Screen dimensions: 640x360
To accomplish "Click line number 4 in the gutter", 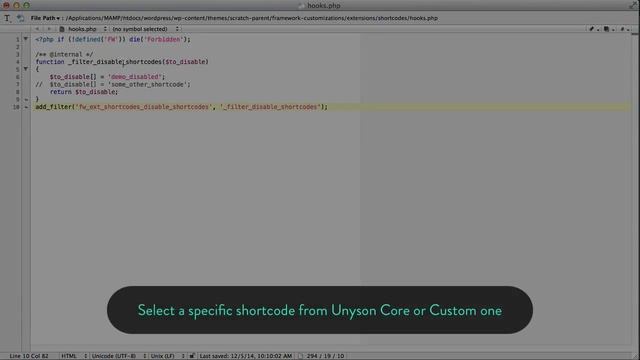I will pos(18,62).
